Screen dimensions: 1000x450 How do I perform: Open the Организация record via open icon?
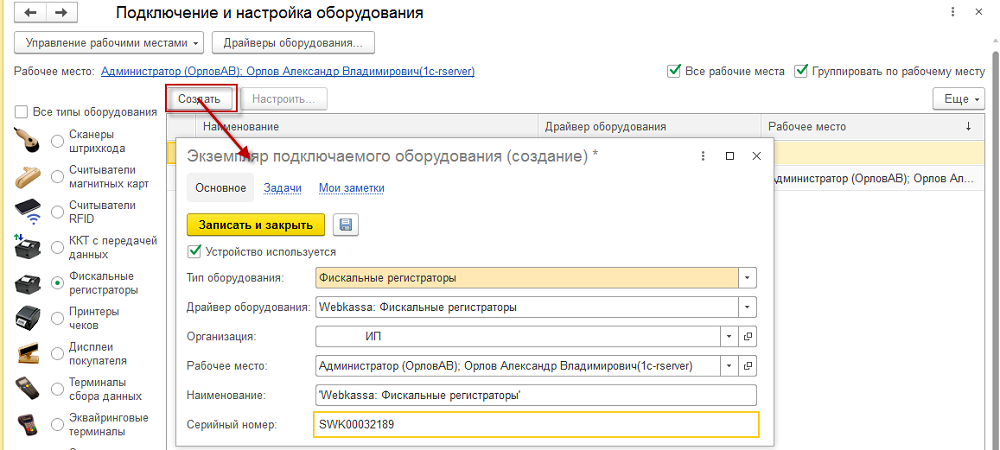[749, 336]
